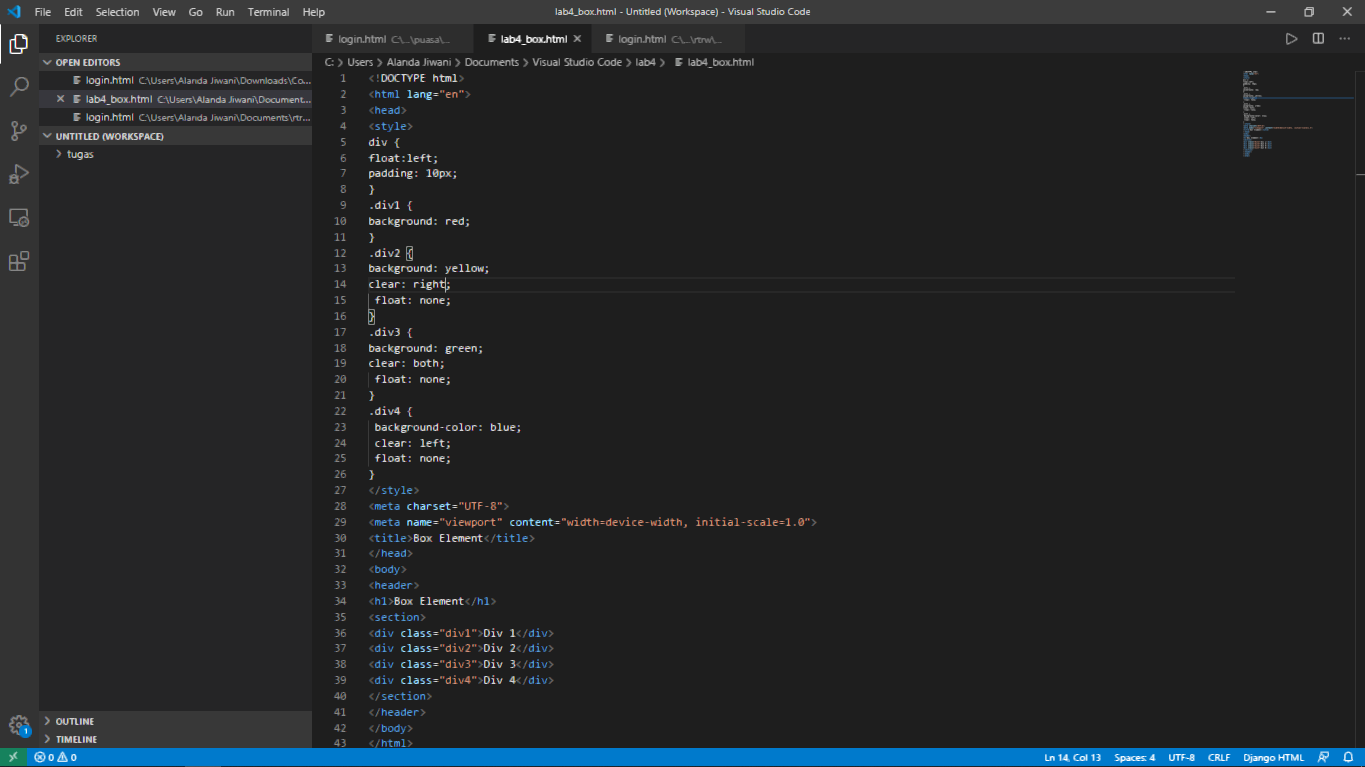Click Alanda Jiwani in the breadcrumb
This screenshot has width=1365, height=767.
pyautogui.click(x=419, y=62)
